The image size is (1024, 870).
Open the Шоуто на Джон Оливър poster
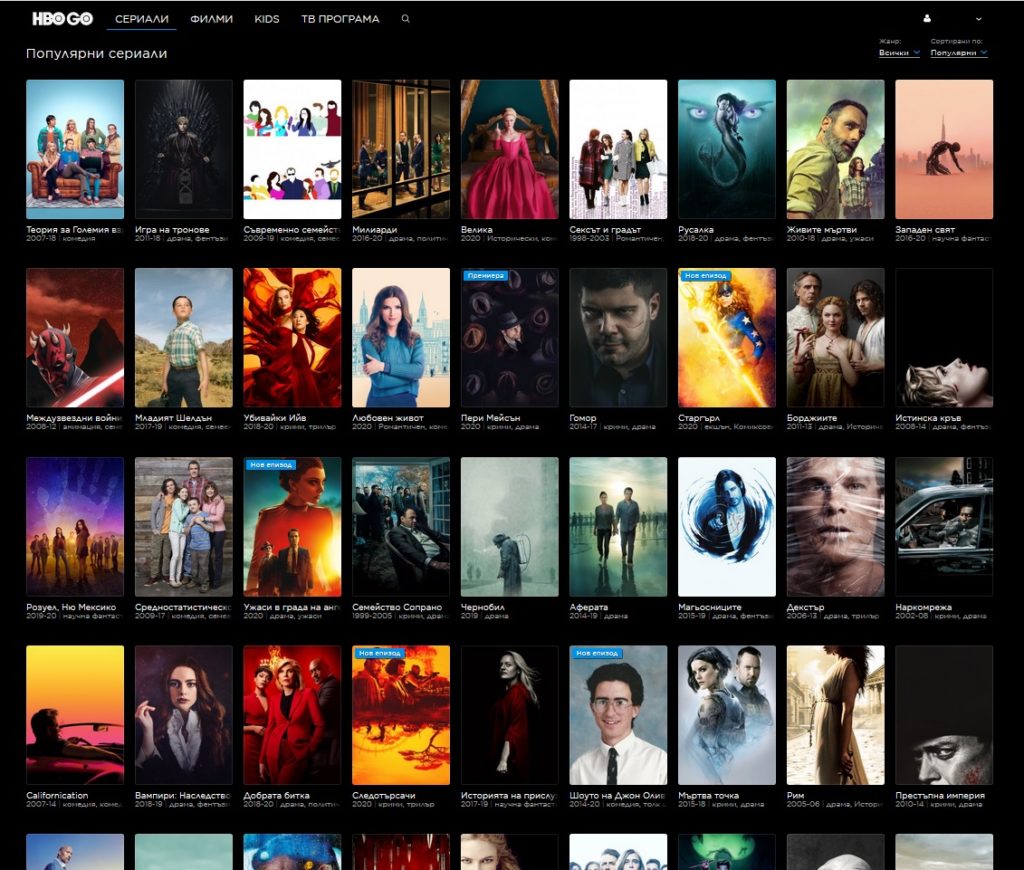[x=618, y=715]
